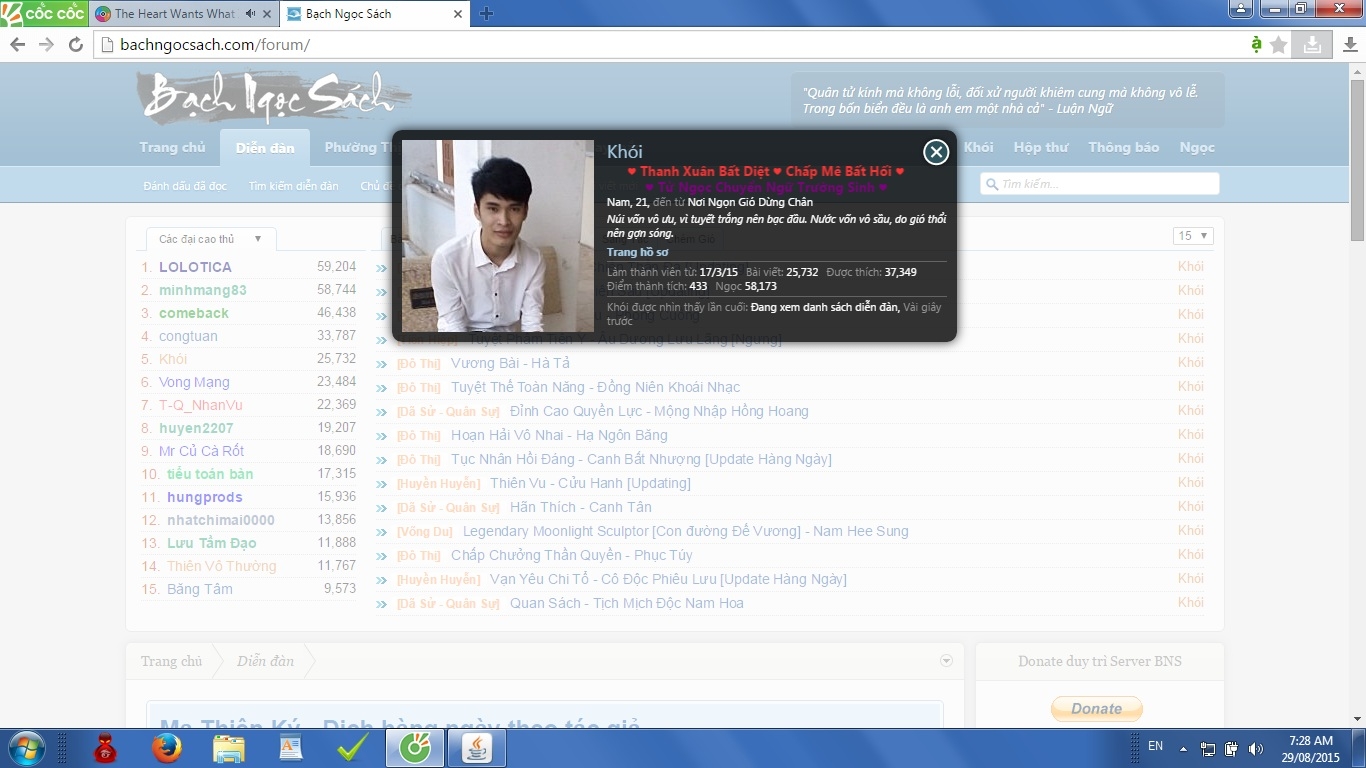Bookmark page with the star icon
Viewport: 1366px width, 768px height.
click(x=1278, y=44)
